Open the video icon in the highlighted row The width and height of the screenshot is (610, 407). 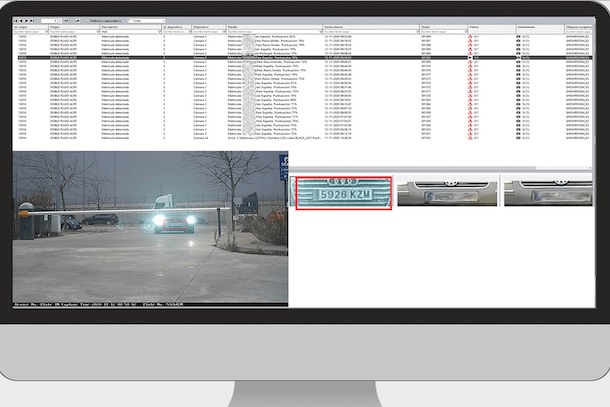click(472, 59)
